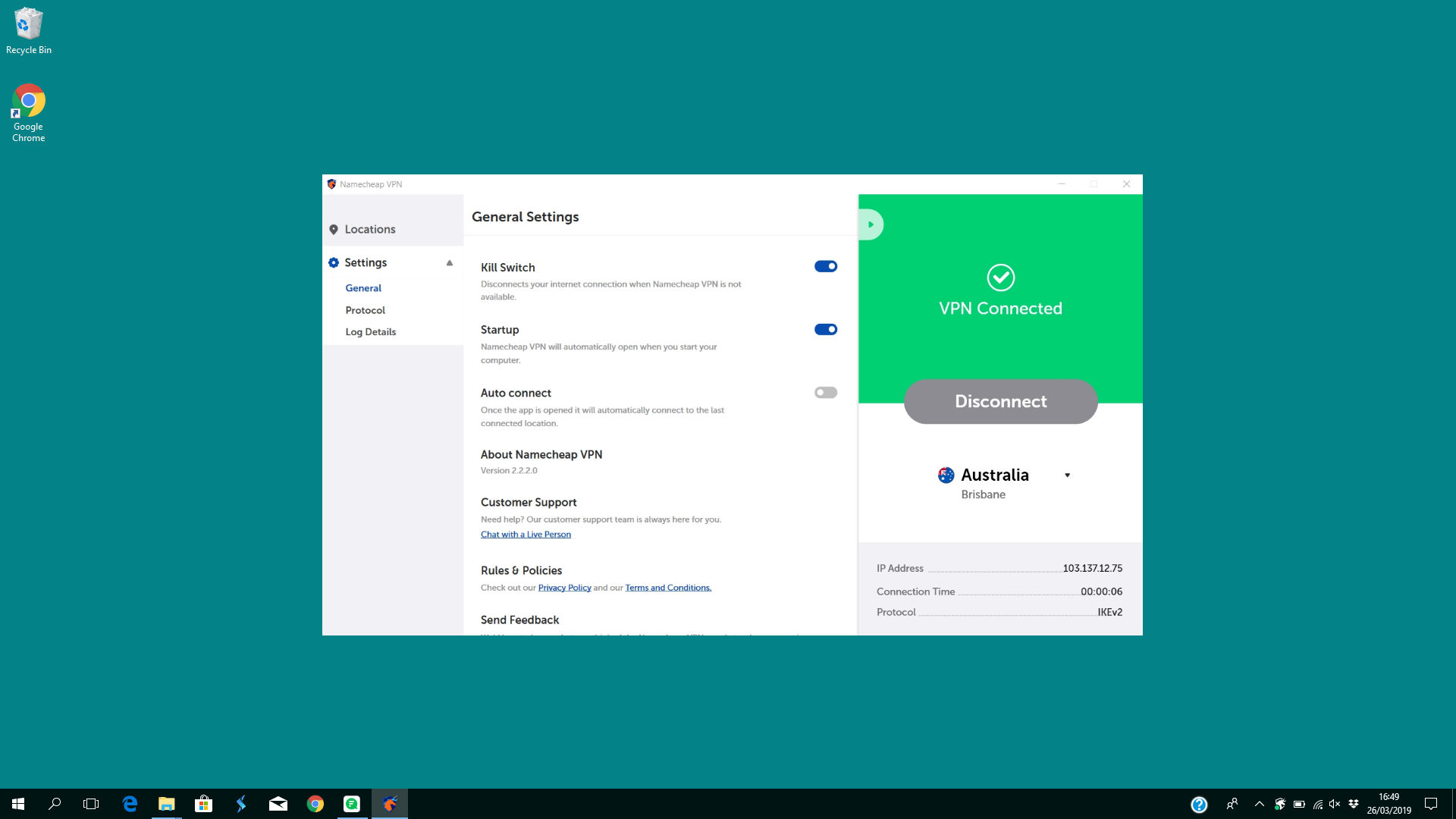Open the Terms and Conditions link

click(668, 588)
